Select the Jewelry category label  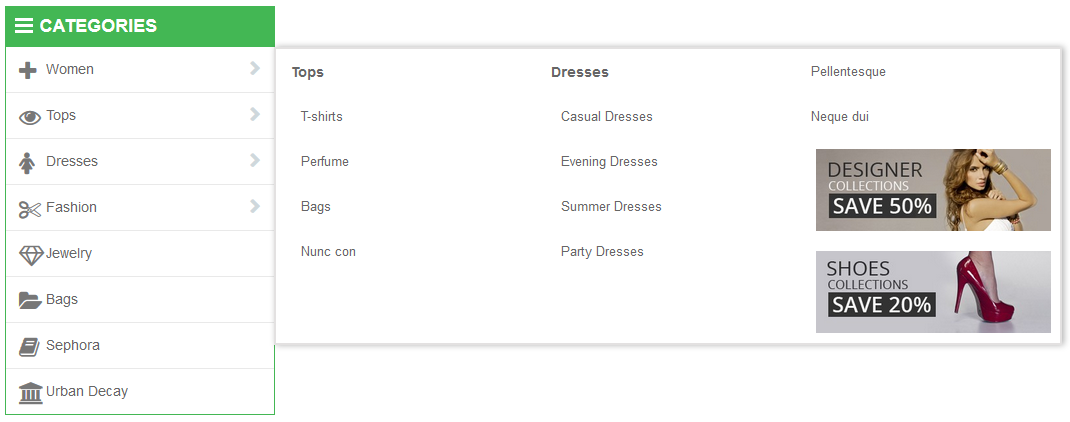click(69, 253)
